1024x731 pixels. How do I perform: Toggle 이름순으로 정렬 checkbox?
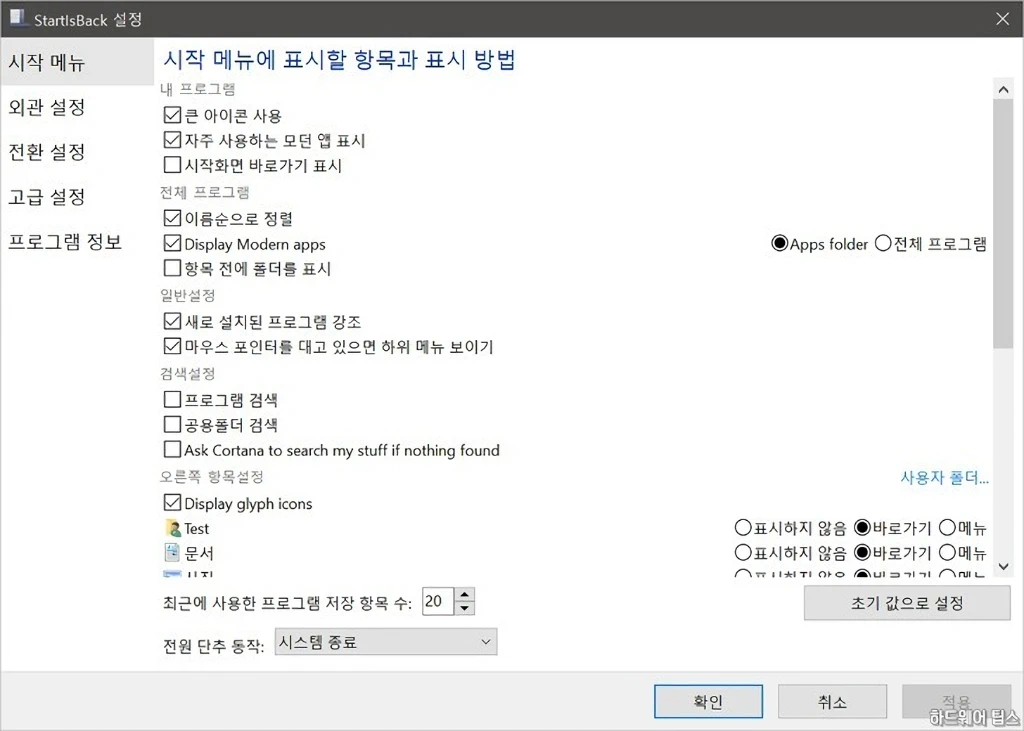click(172, 218)
